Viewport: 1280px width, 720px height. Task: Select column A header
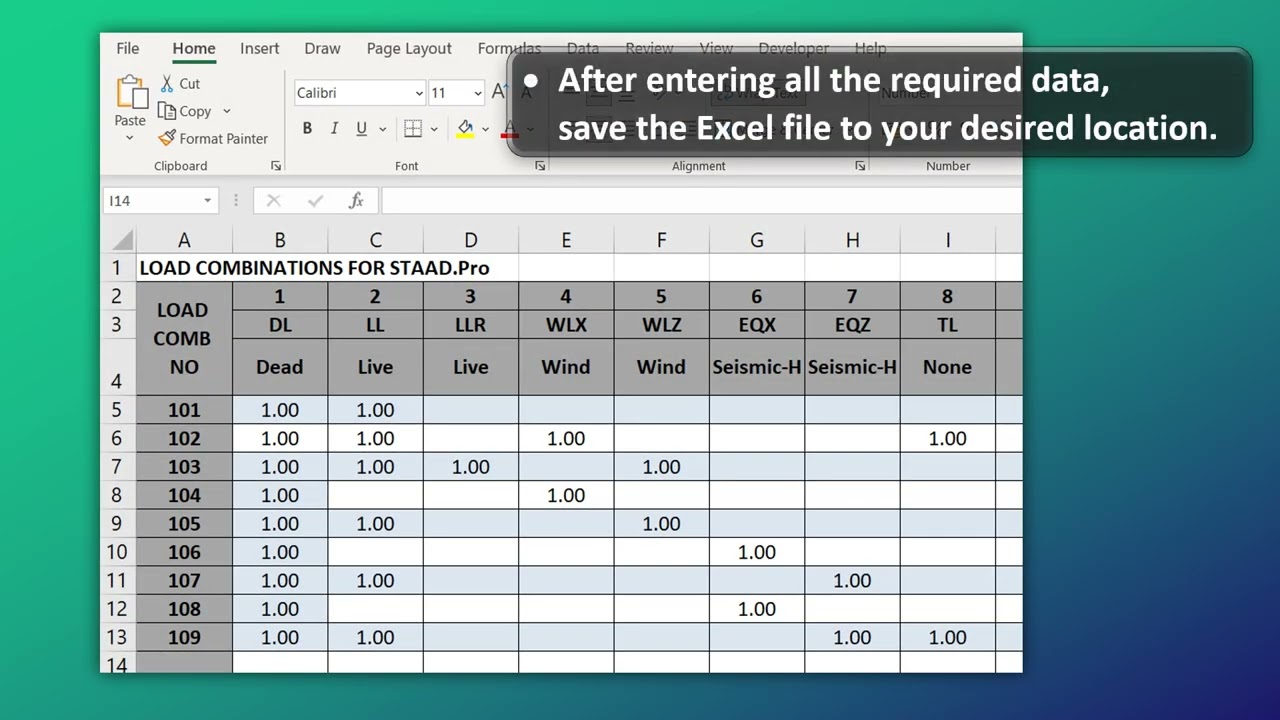[x=184, y=240]
